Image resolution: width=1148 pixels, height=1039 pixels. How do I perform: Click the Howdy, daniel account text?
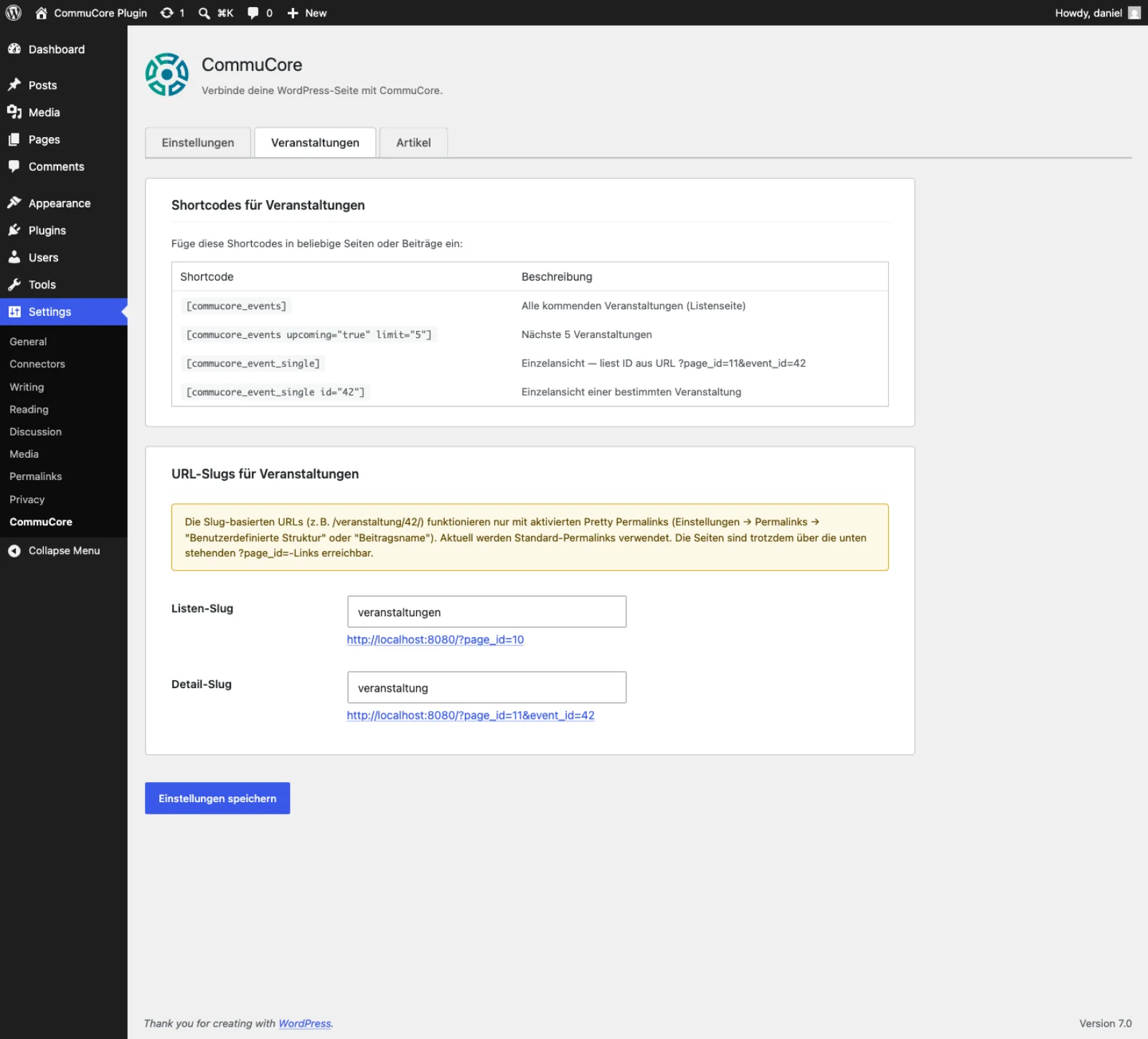(1088, 13)
